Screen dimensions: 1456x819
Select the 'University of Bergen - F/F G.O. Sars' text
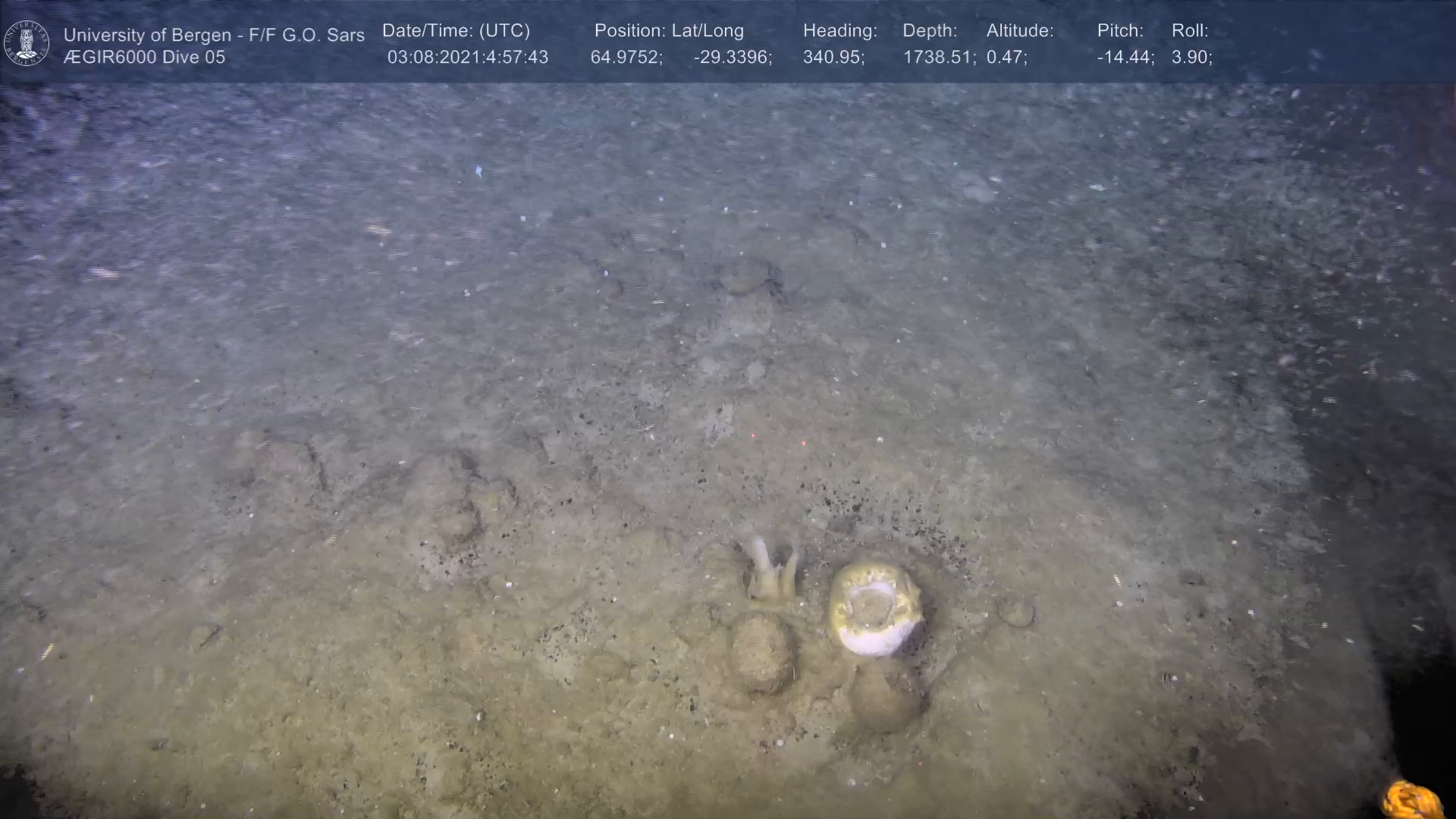pos(214,35)
